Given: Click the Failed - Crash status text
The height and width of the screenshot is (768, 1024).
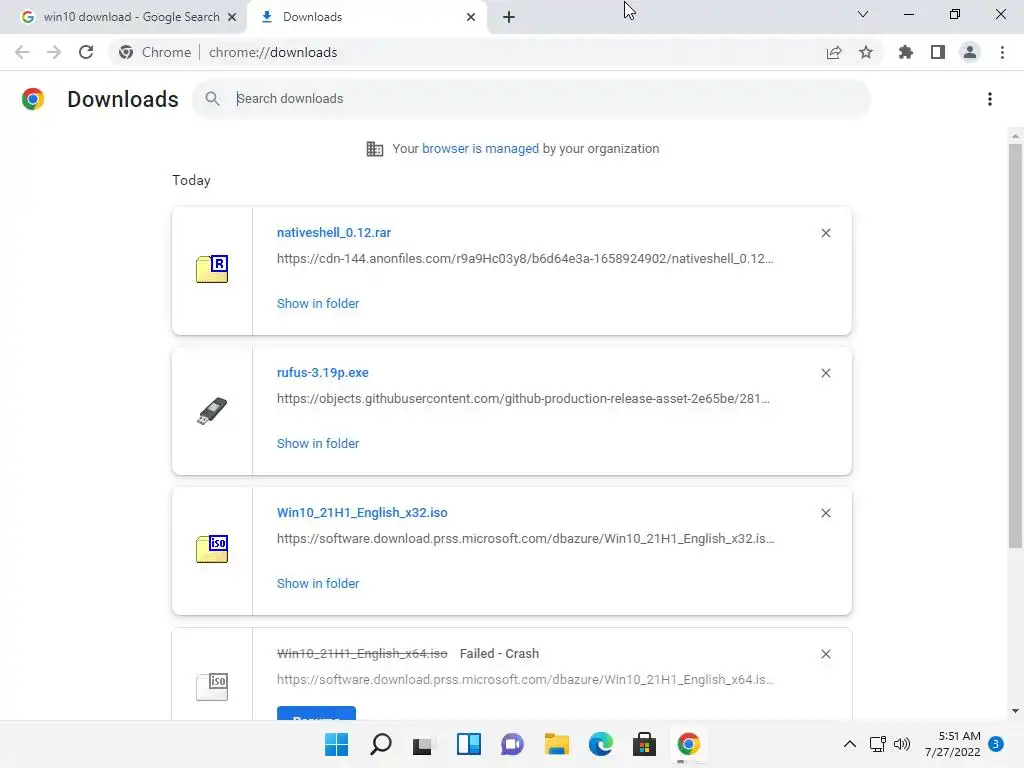Looking at the screenshot, I should point(499,654).
